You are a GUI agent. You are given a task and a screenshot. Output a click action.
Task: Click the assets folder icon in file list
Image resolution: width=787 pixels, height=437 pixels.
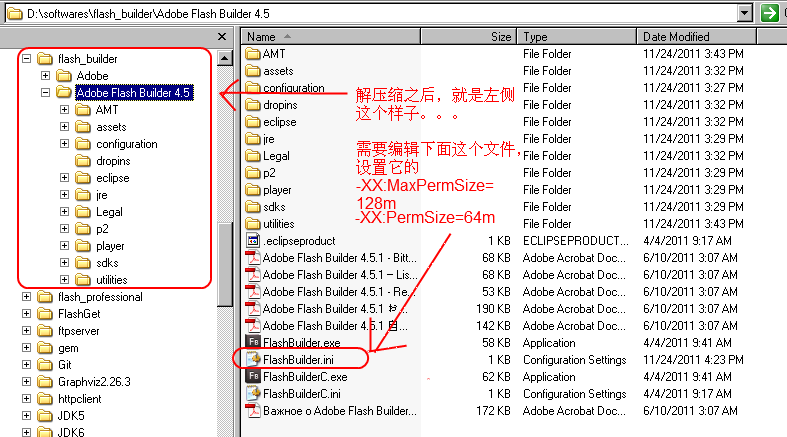(x=253, y=70)
